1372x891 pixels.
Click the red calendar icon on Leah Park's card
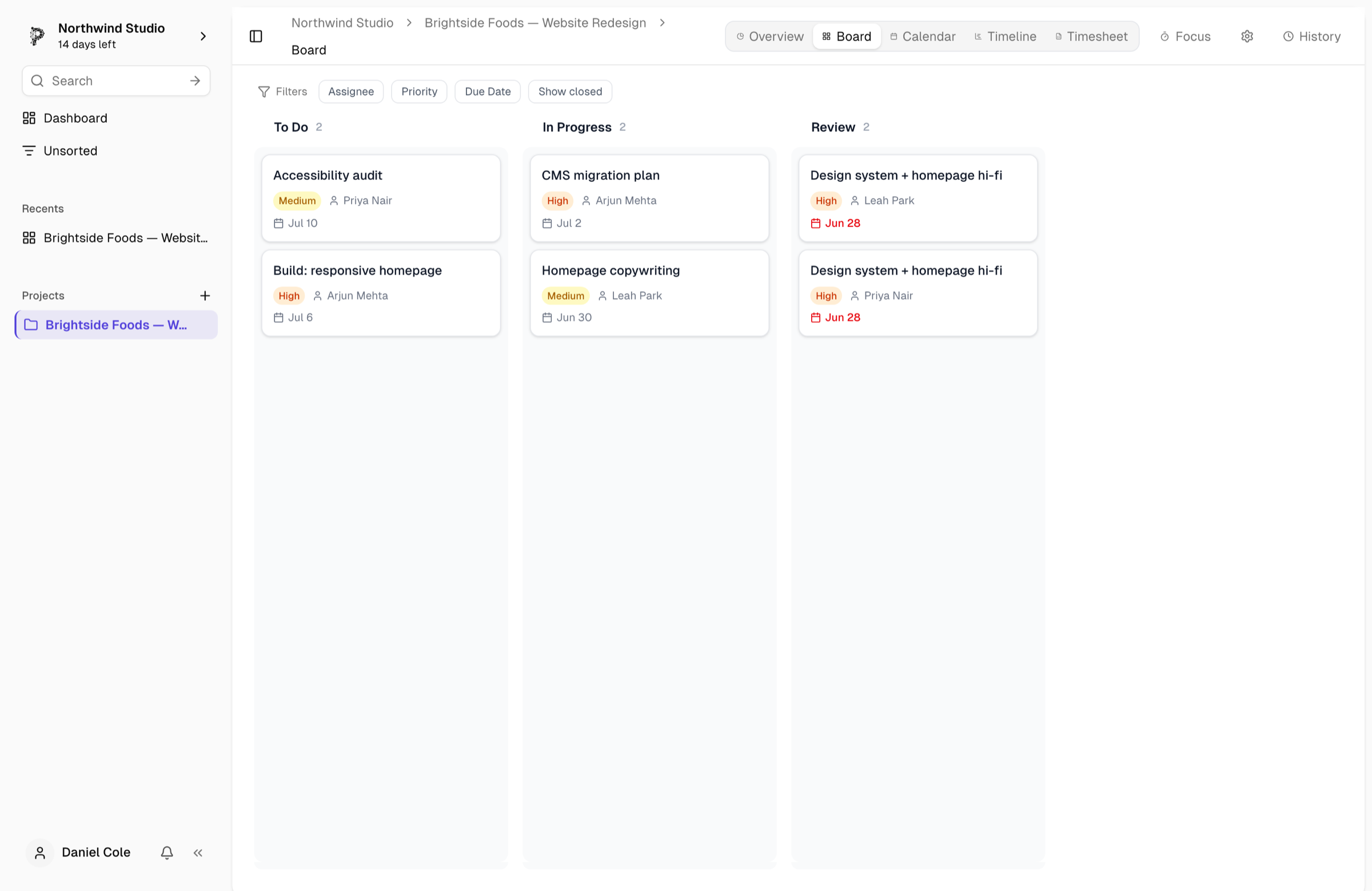tap(816, 223)
